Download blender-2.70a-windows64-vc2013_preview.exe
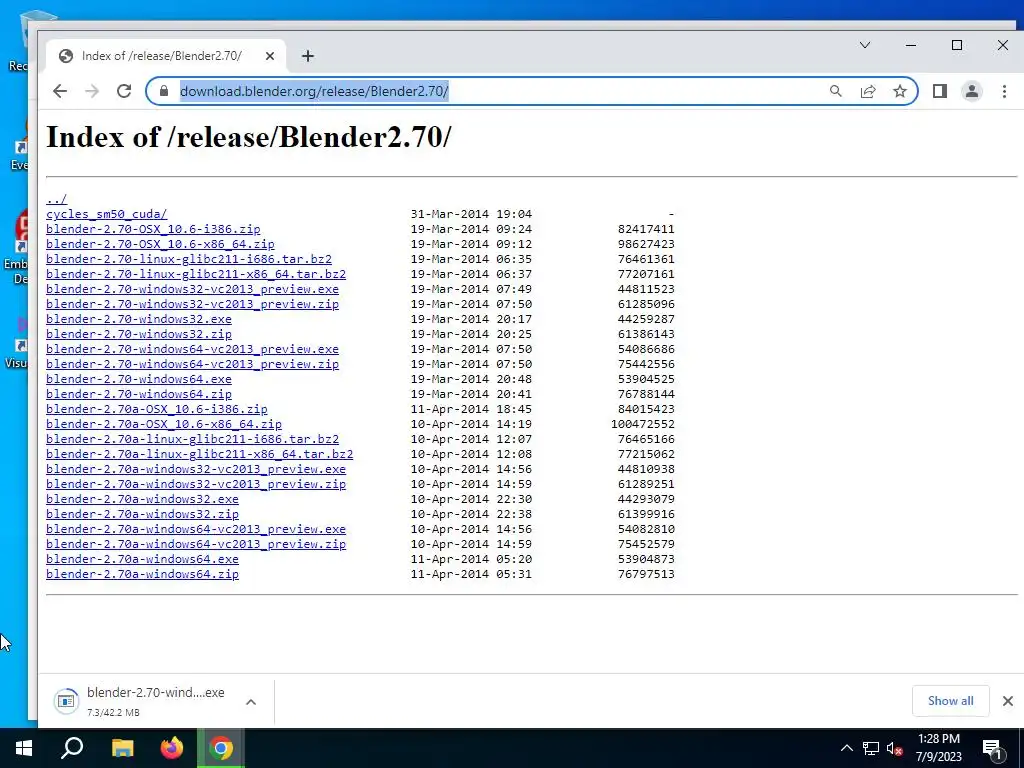The height and width of the screenshot is (768, 1024). [x=196, y=529]
